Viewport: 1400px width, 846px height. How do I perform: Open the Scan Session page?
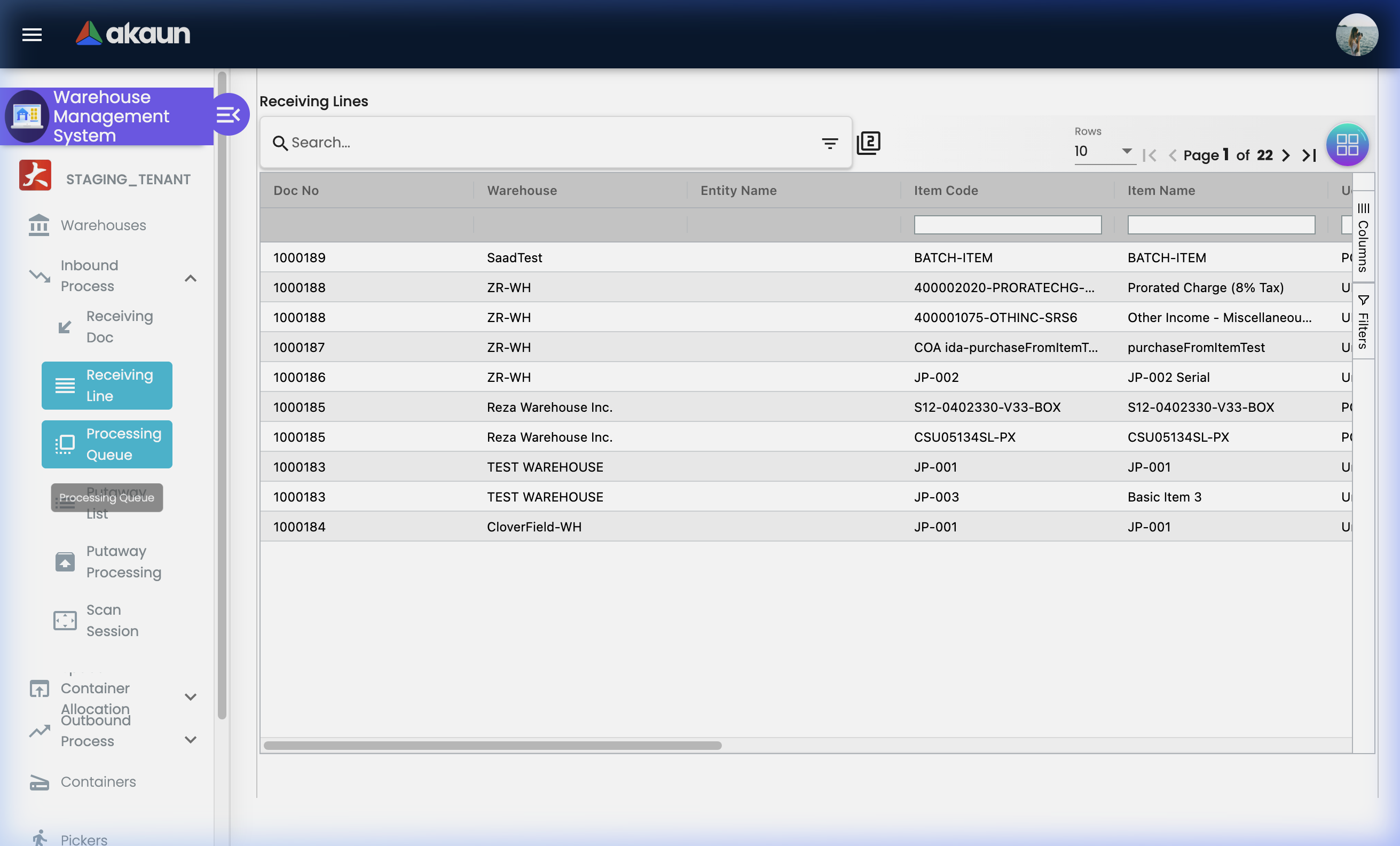point(112,620)
